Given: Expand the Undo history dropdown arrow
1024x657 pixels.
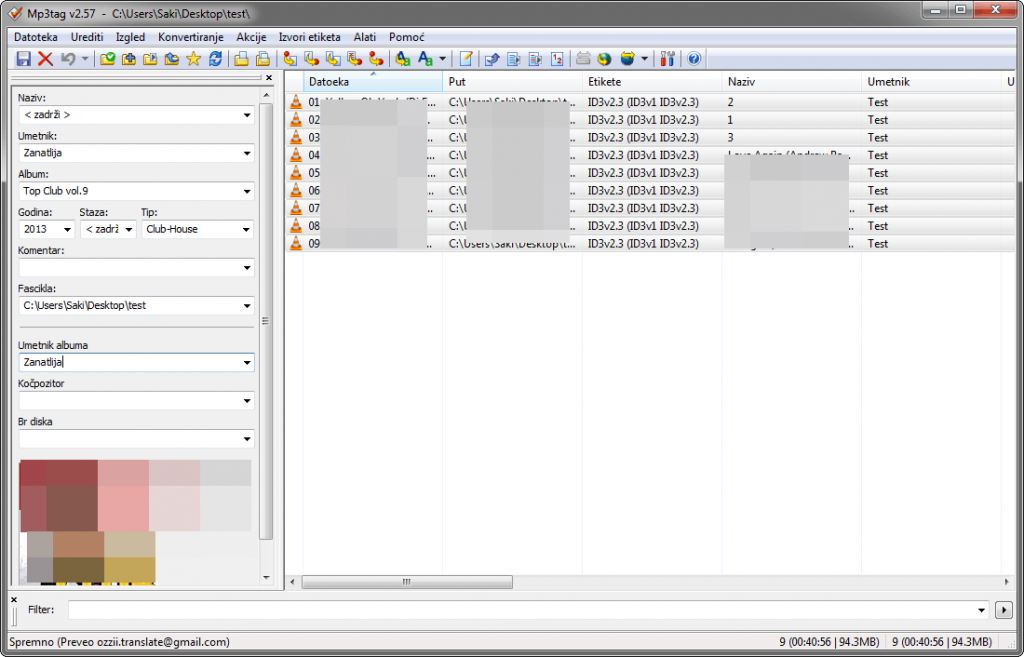Looking at the screenshot, I should tap(85, 59).
